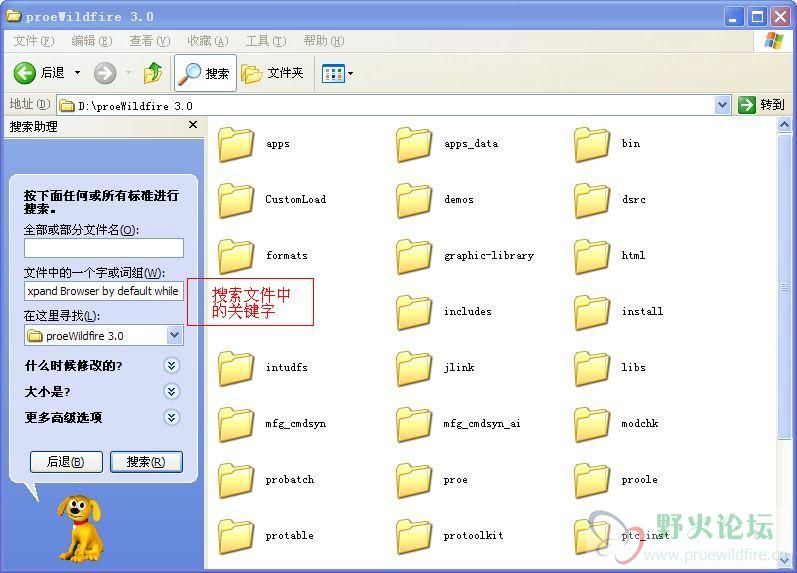Select the proe folder icon
Screen dimensions: 797x573
click(414, 480)
